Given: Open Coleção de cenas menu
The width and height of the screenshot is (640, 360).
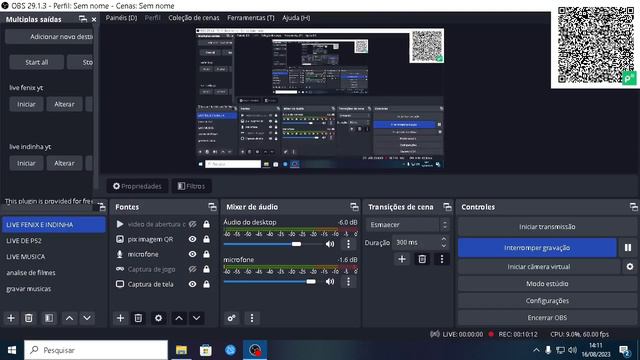Looking at the screenshot, I should pyautogui.click(x=194, y=18).
